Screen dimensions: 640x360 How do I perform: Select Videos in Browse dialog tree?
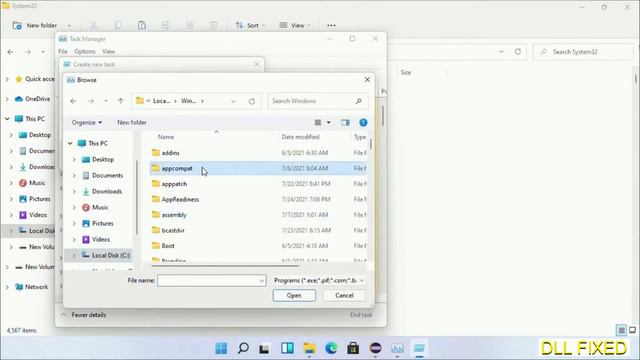point(96,239)
